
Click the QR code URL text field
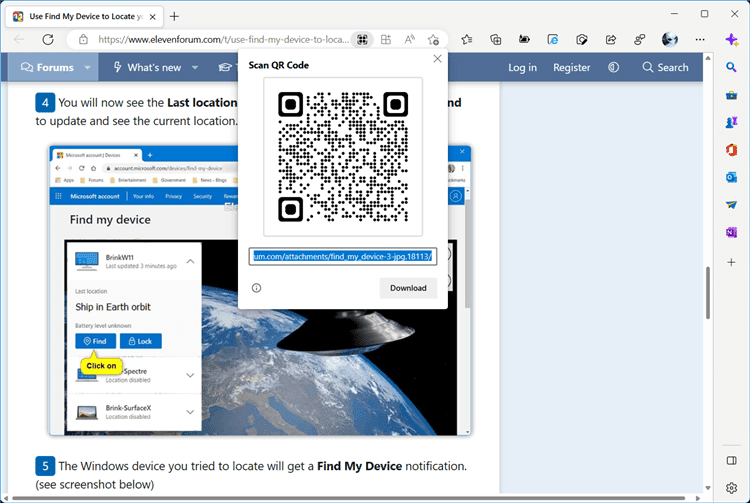coord(342,257)
